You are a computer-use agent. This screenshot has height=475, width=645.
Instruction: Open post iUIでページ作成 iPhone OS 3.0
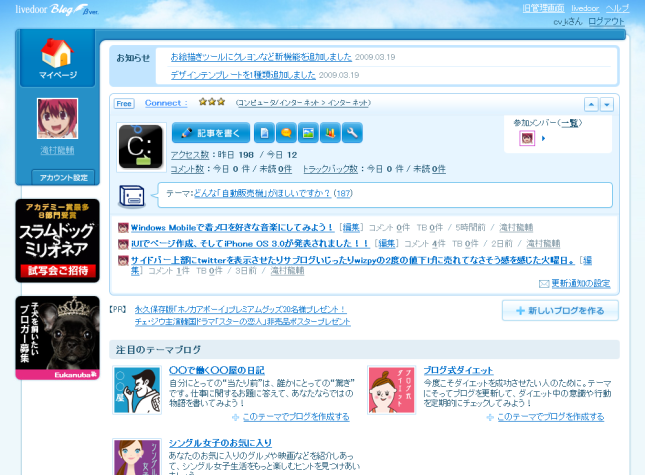(250, 243)
